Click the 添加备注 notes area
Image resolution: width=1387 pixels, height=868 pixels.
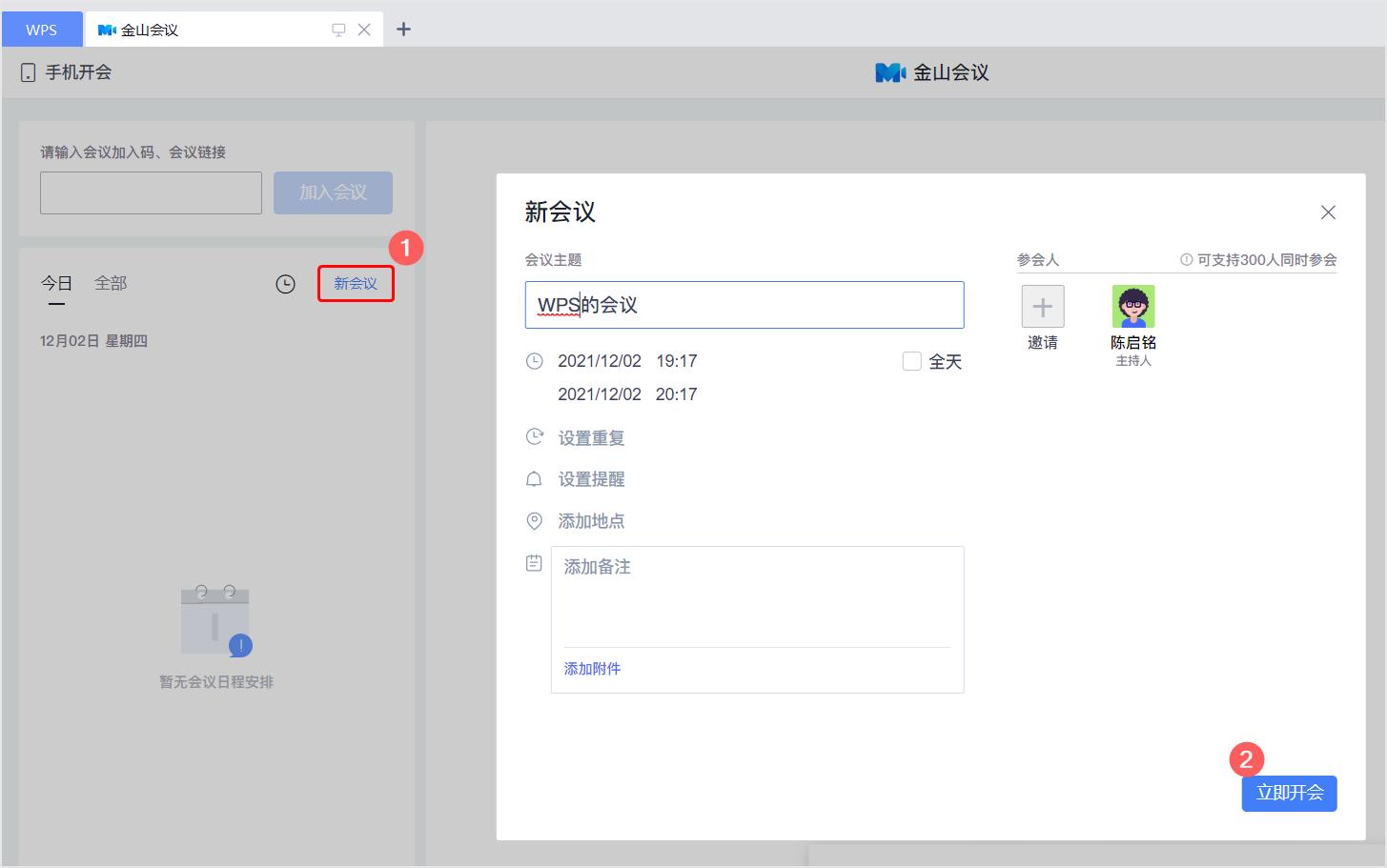(x=758, y=597)
